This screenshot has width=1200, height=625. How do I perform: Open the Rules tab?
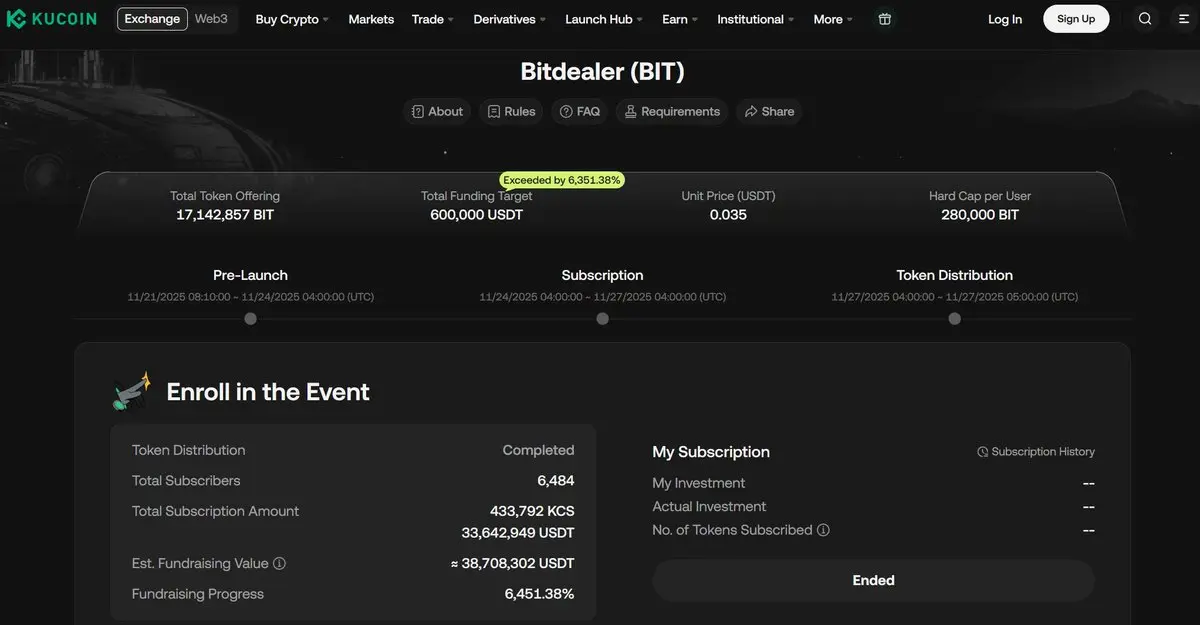click(x=511, y=111)
